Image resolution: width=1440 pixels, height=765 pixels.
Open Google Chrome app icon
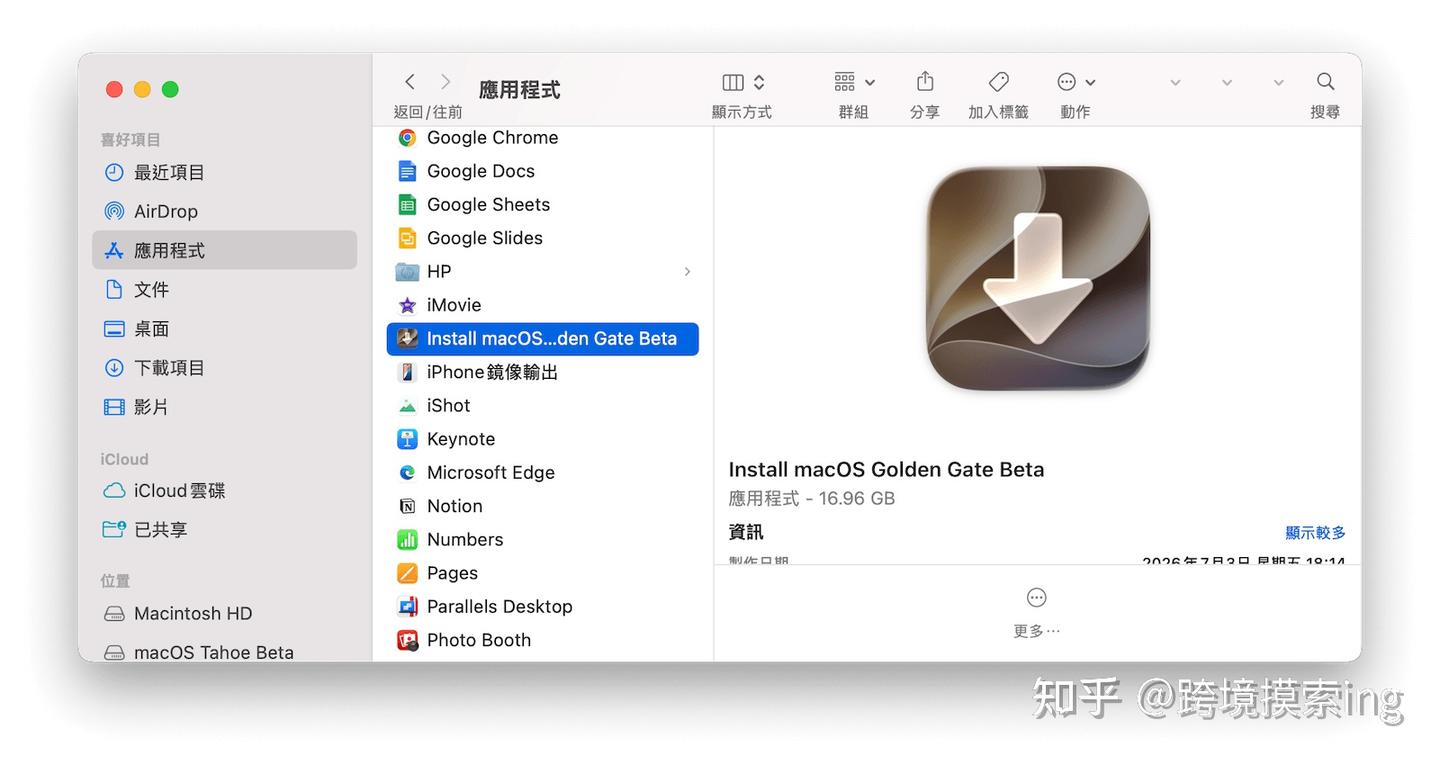(407, 138)
